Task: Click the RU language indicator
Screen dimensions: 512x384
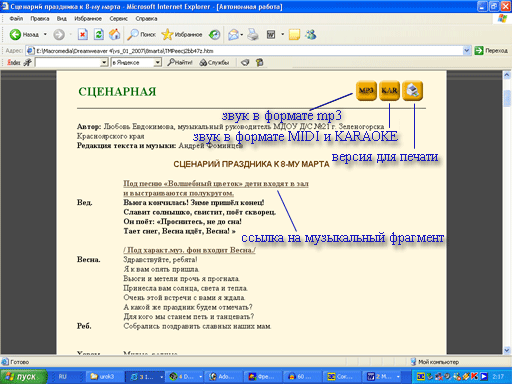Action: [x=62, y=377]
